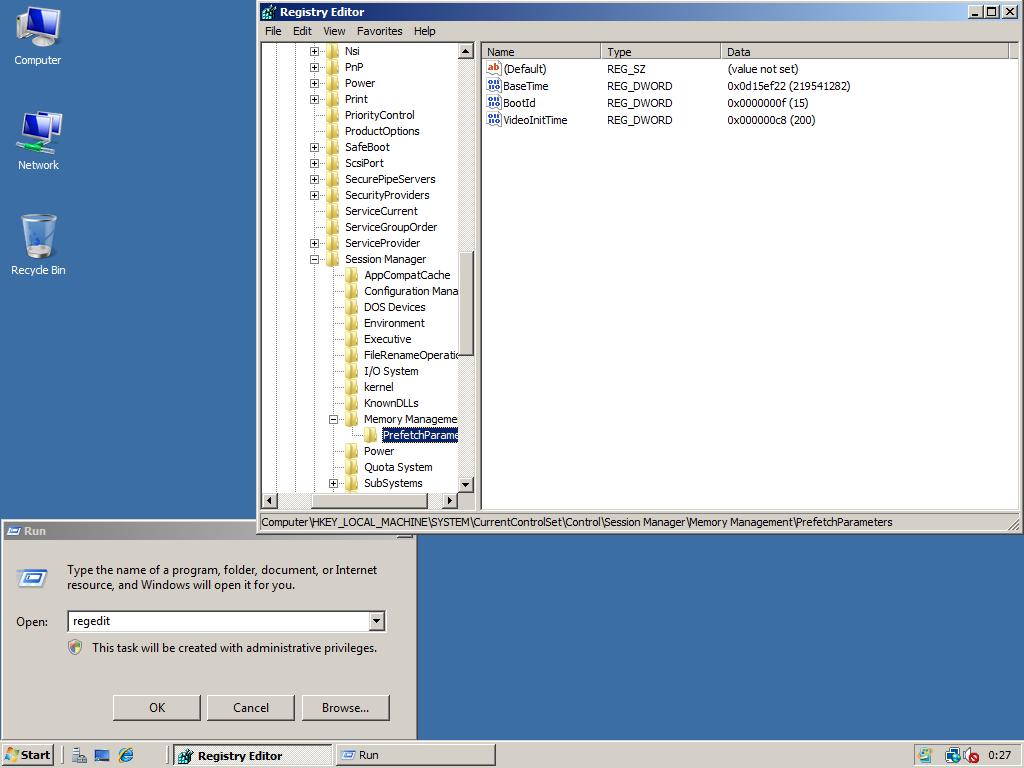Expand the PnP registry key
This screenshot has width=1024, height=768.
(x=314, y=67)
